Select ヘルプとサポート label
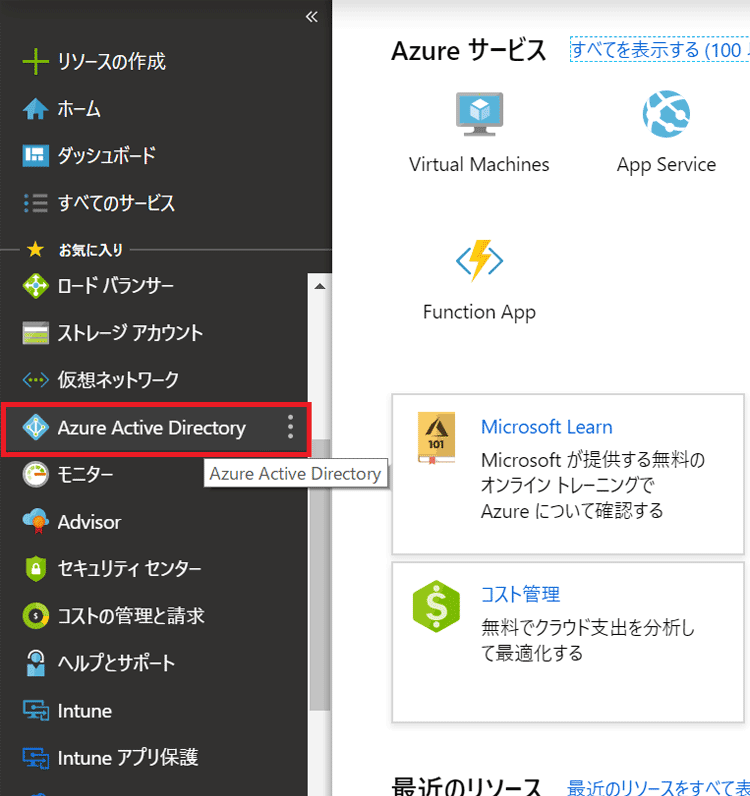The width and height of the screenshot is (750, 796). (x=116, y=663)
